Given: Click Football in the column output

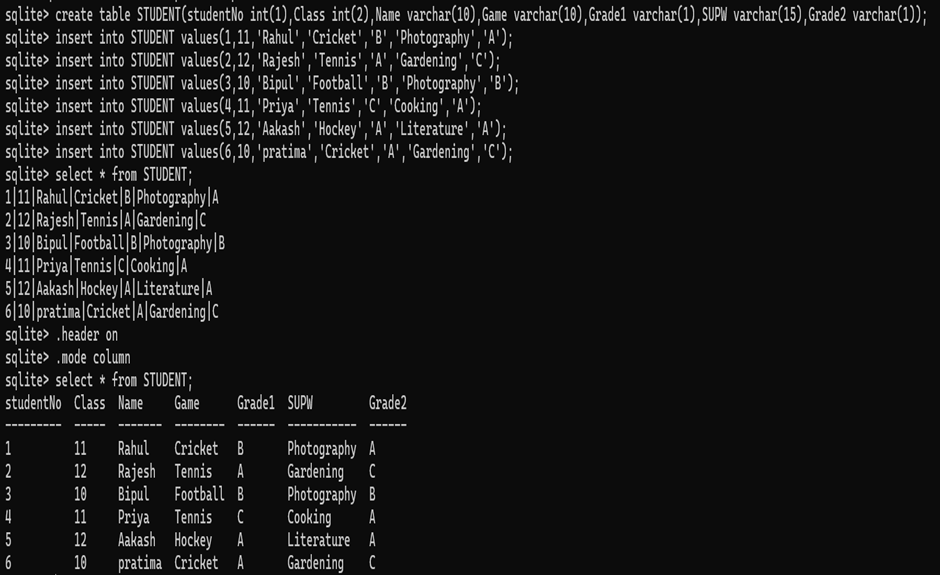Looking at the screenshot, I should 199,494.
